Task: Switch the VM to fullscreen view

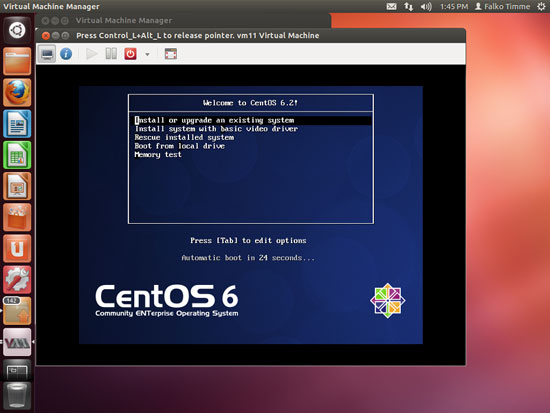Action: tap(171, 54)
